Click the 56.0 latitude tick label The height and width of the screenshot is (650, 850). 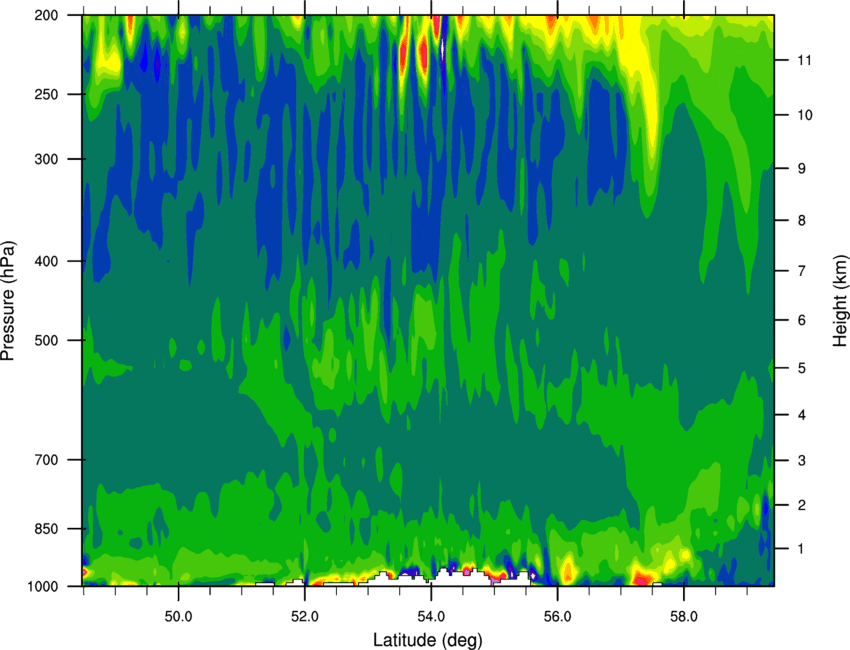click(x=557, y=617)
